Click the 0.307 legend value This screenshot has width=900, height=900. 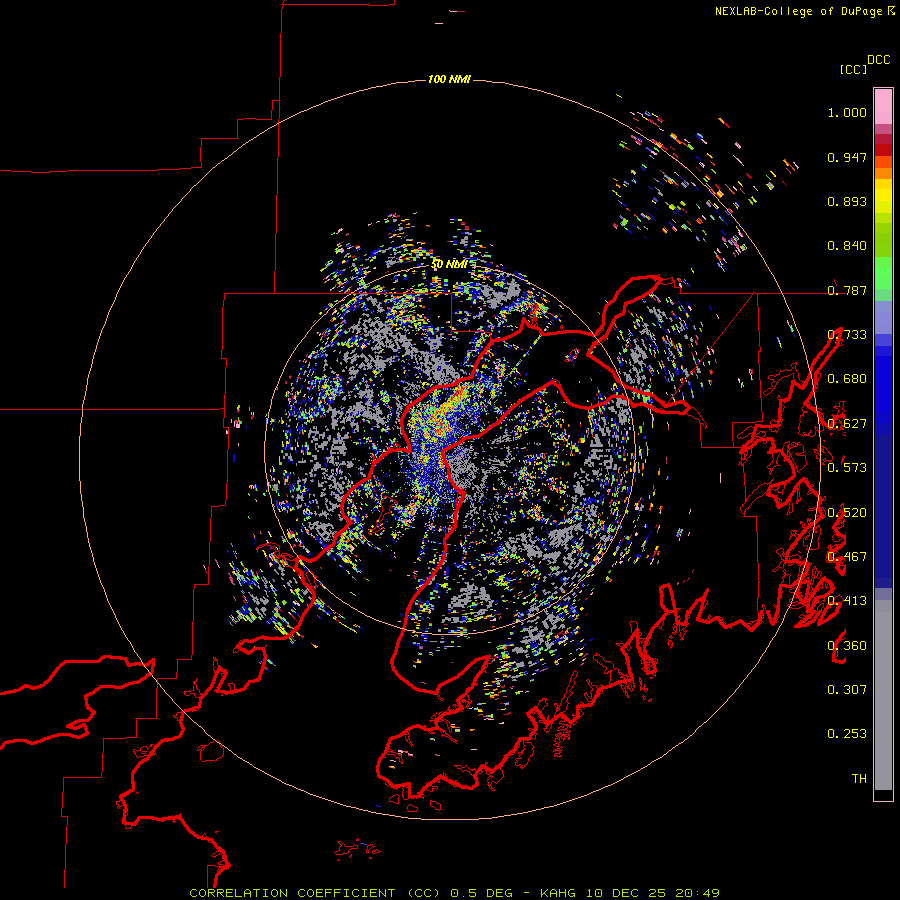point(847,690)
